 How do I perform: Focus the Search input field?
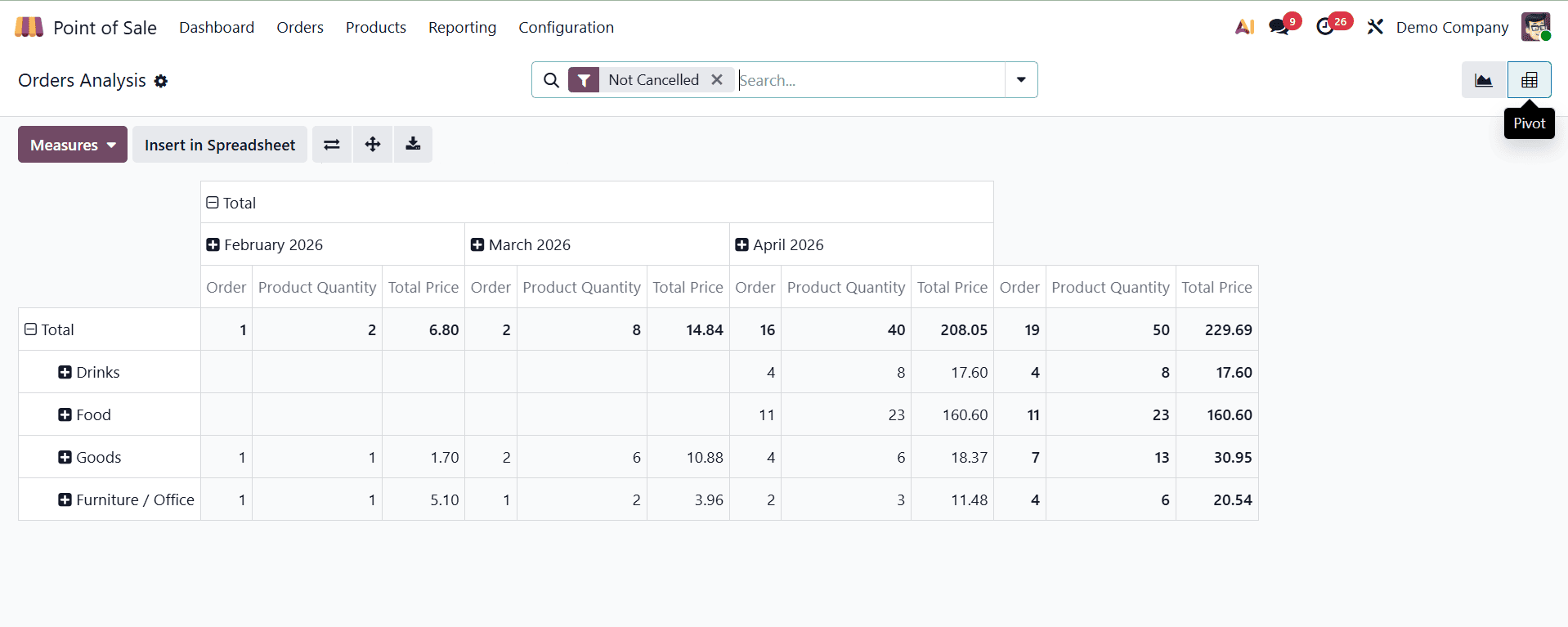point(871,80)
